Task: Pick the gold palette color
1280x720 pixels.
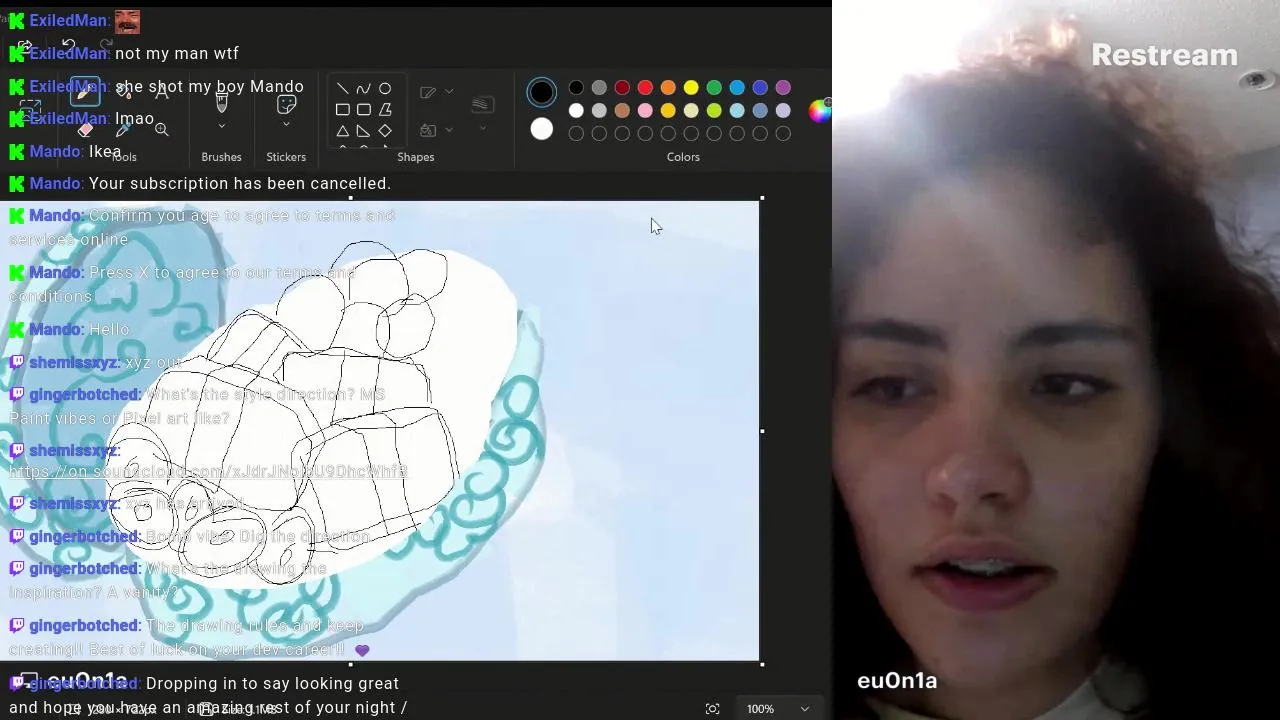Action: [668, 111]
